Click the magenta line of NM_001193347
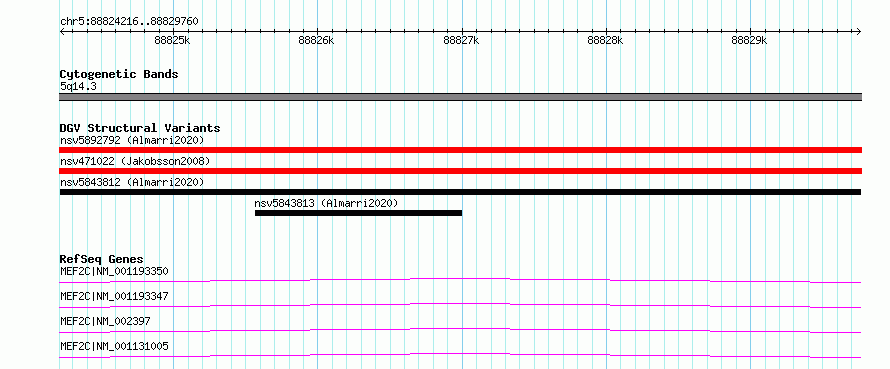The height and width of the screenshot is (369, 890). [460, 305]
